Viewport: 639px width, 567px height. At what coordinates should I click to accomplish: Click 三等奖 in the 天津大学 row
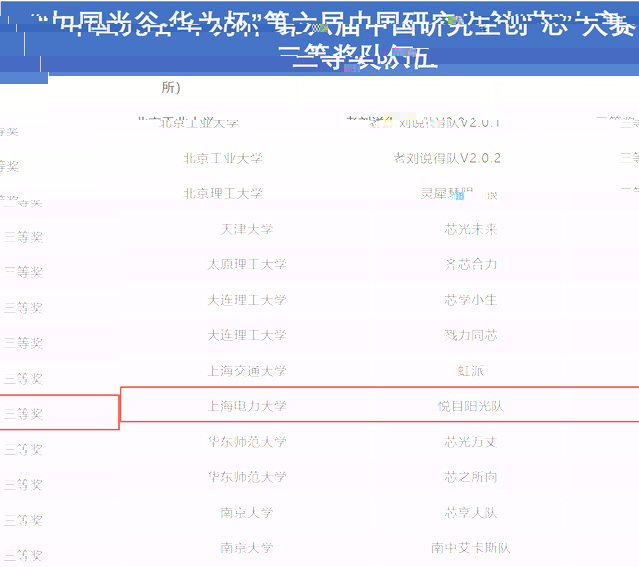23,237
